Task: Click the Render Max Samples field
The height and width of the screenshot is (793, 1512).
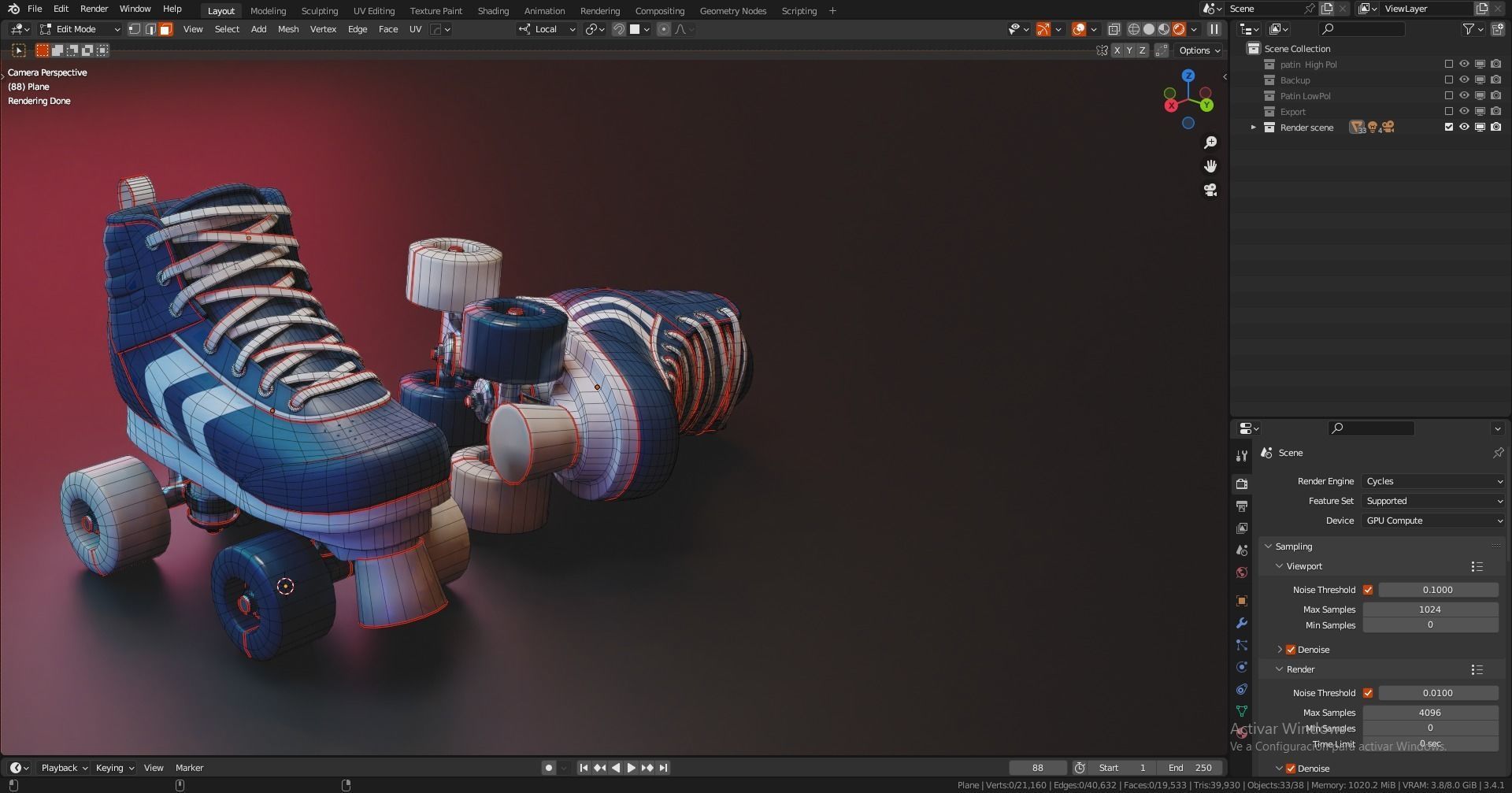Action: coord(1430,713)
